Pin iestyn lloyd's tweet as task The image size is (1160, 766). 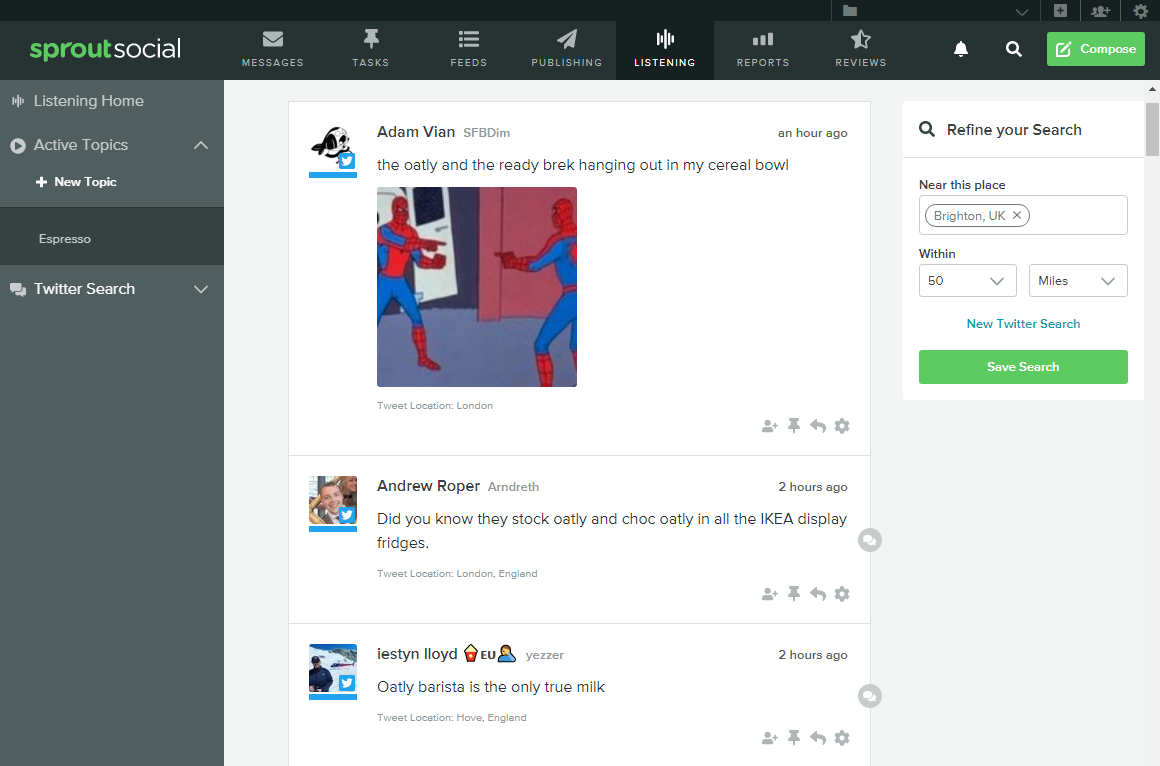pos(794,737)
